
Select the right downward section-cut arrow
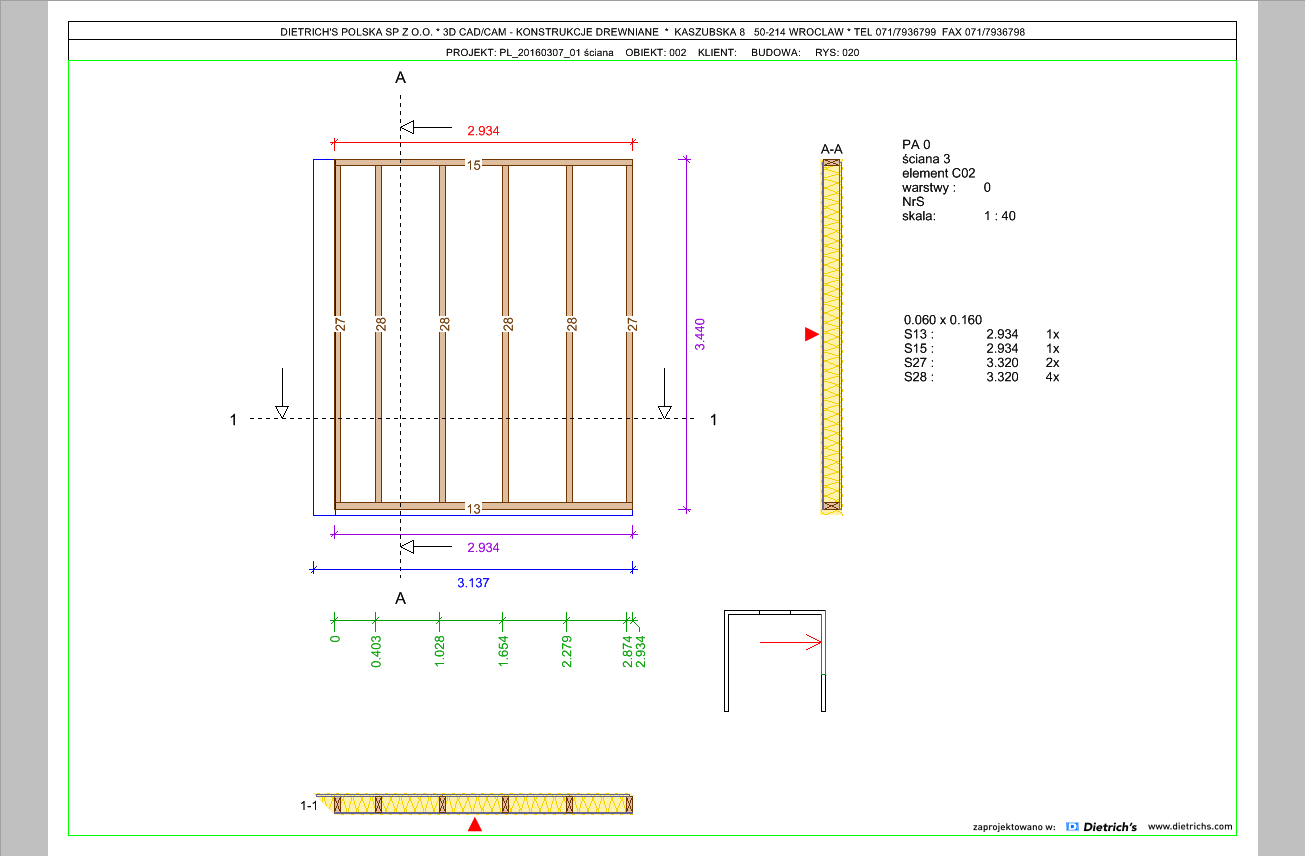[665, 394]
